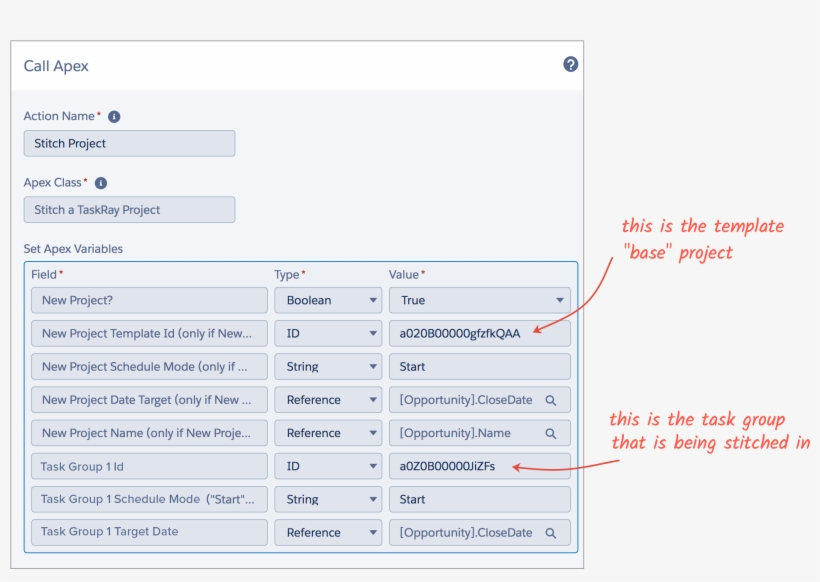This screenshot has height=582, width=820.
Task: Click the New Project? field name box
Action: point(148,301)
